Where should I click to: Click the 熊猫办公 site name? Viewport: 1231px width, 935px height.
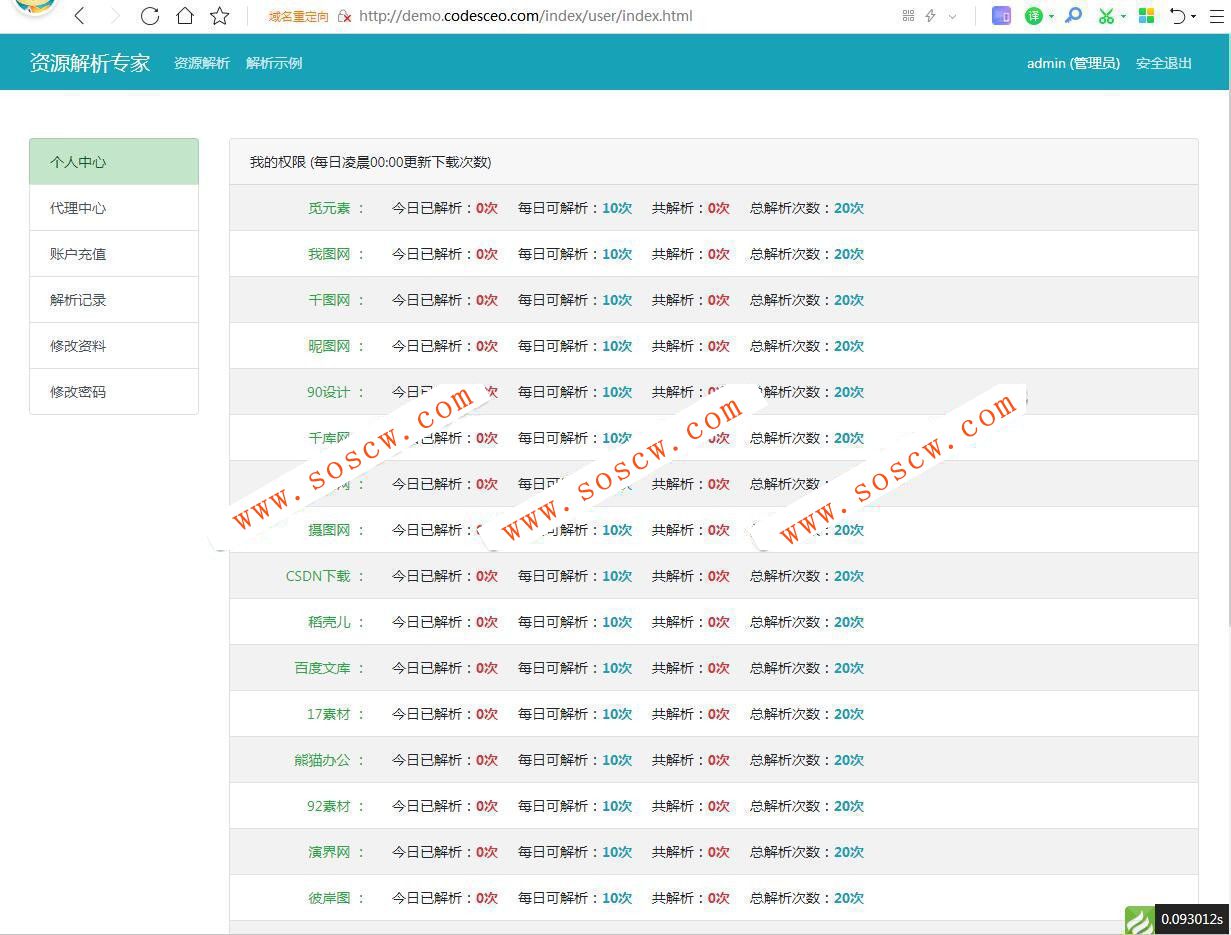pyautogui.click(x=322, y=760)
